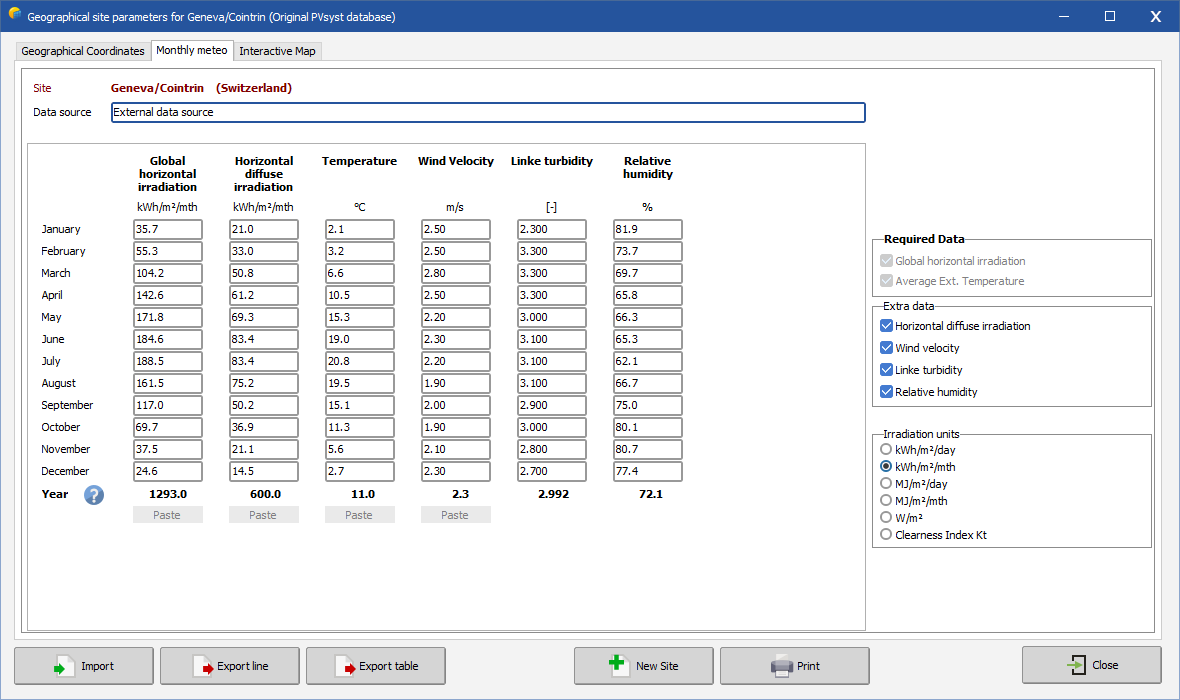The image size is (1180, 700).
Task: Edit July temperature field 20.8
Action: point(360,361)
